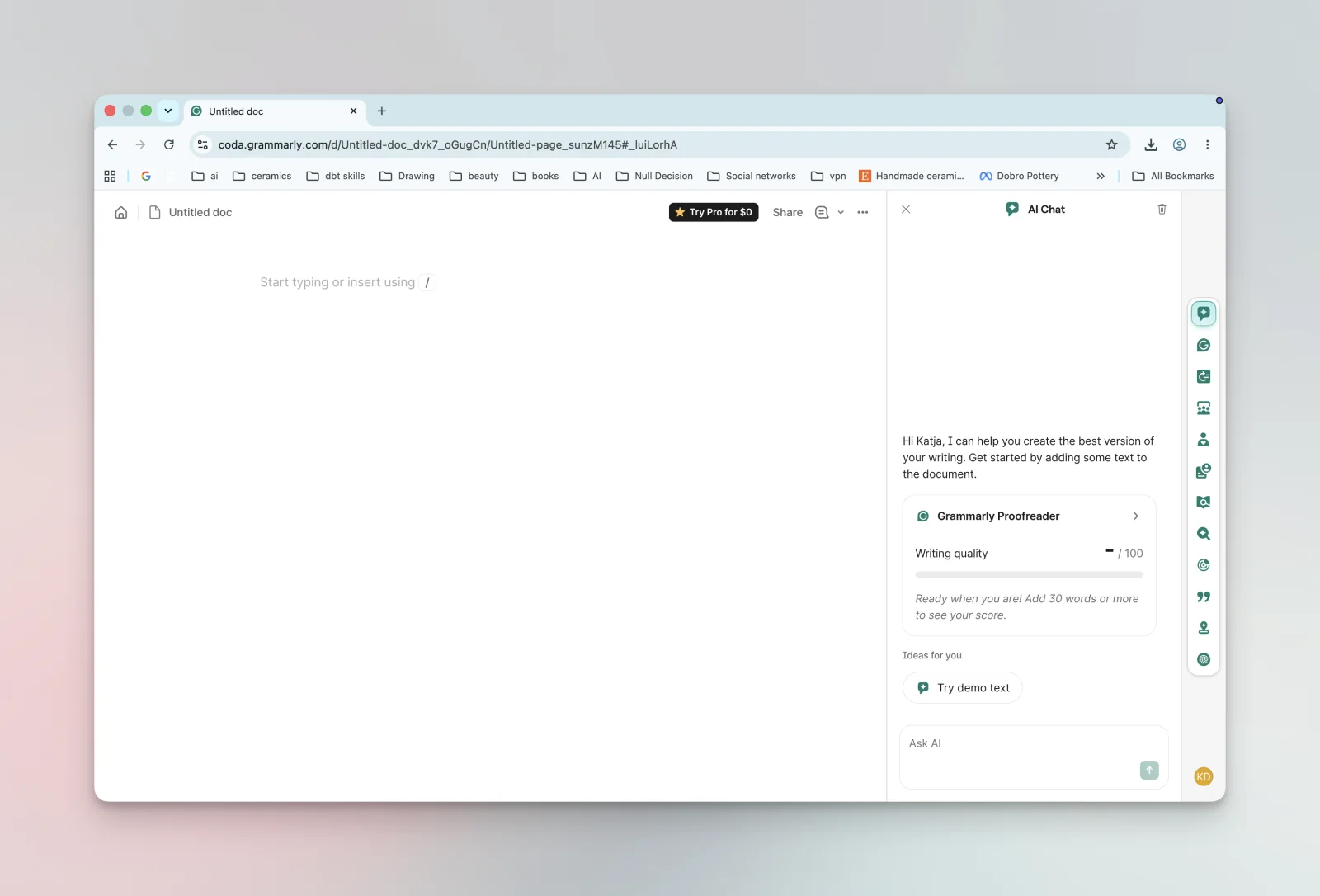Close the Untitled doc tab
The height and width of the screenshot is (896, 1320).
coord(353,111)
